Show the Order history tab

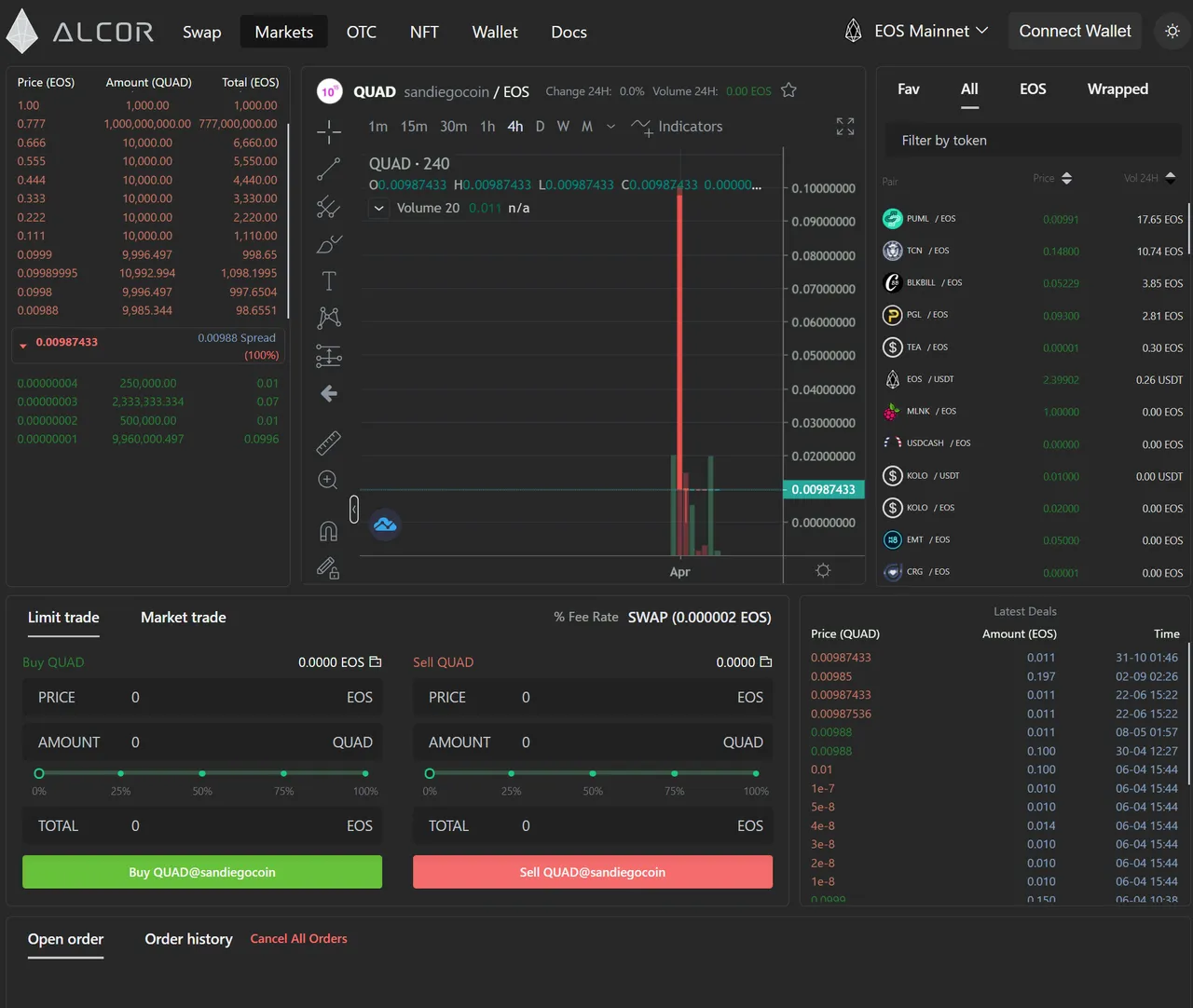188,939
